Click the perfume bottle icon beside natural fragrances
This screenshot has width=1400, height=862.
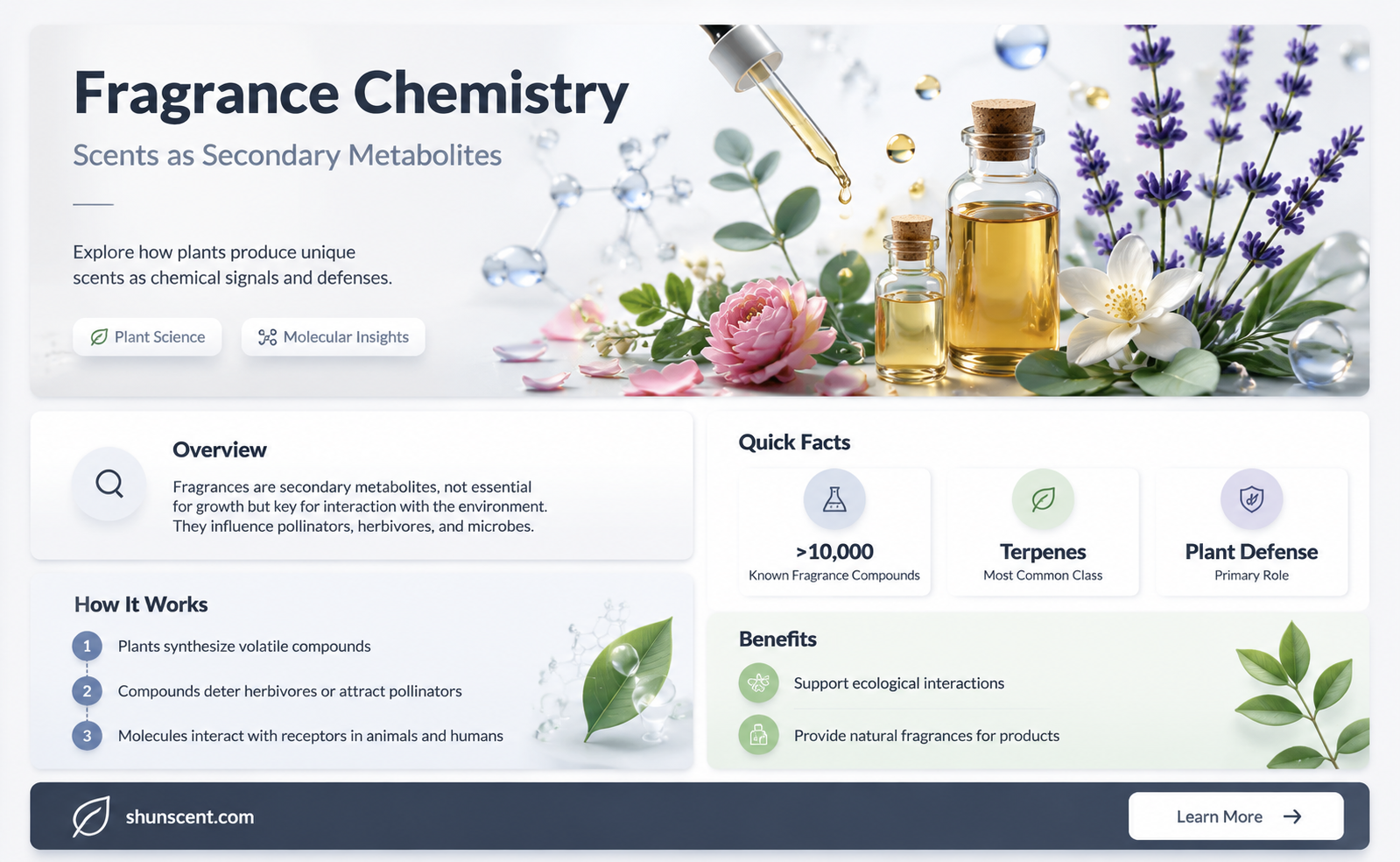pyautogui.click(x=759, y=735)
